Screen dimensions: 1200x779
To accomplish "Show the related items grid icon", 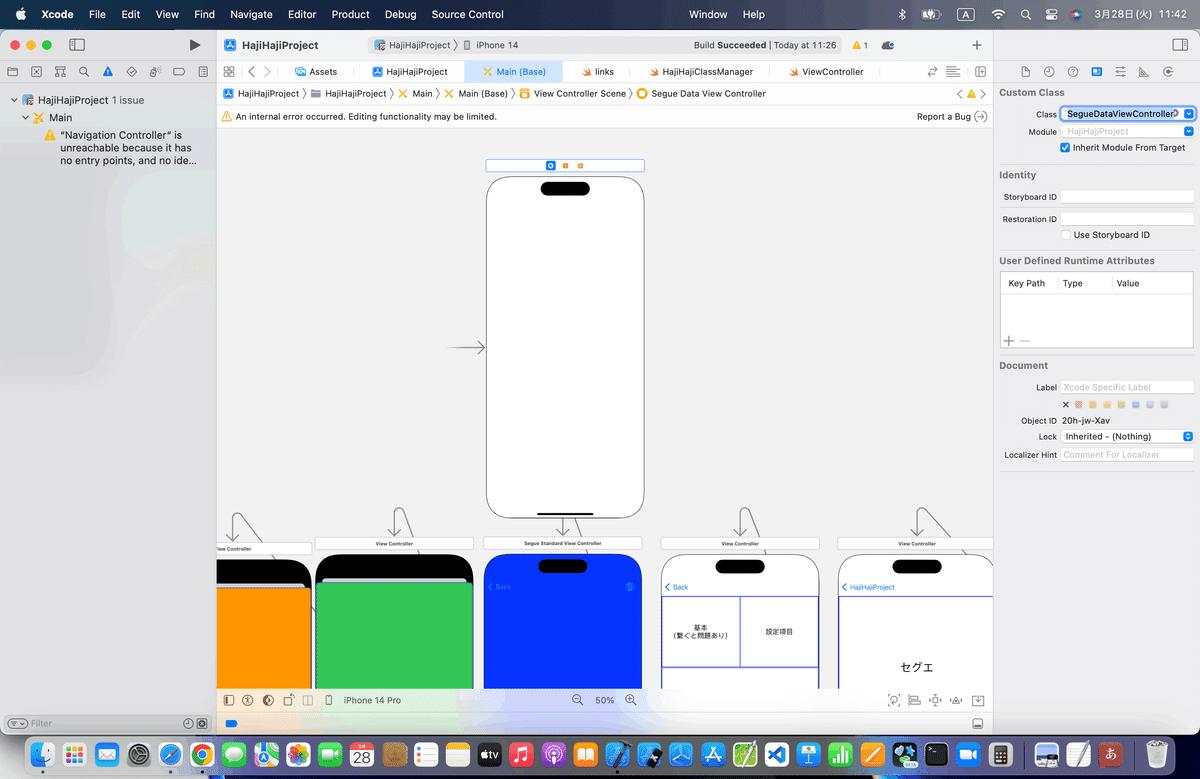I will [x=229, y=72].
